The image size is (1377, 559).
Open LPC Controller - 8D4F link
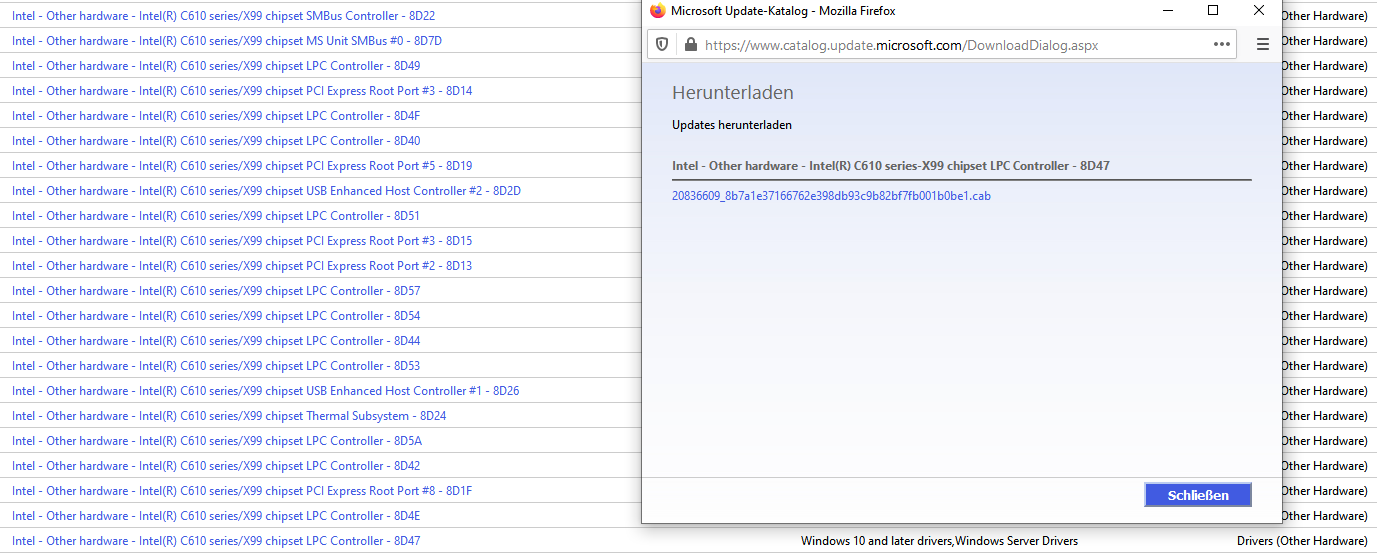coord(216,116)
